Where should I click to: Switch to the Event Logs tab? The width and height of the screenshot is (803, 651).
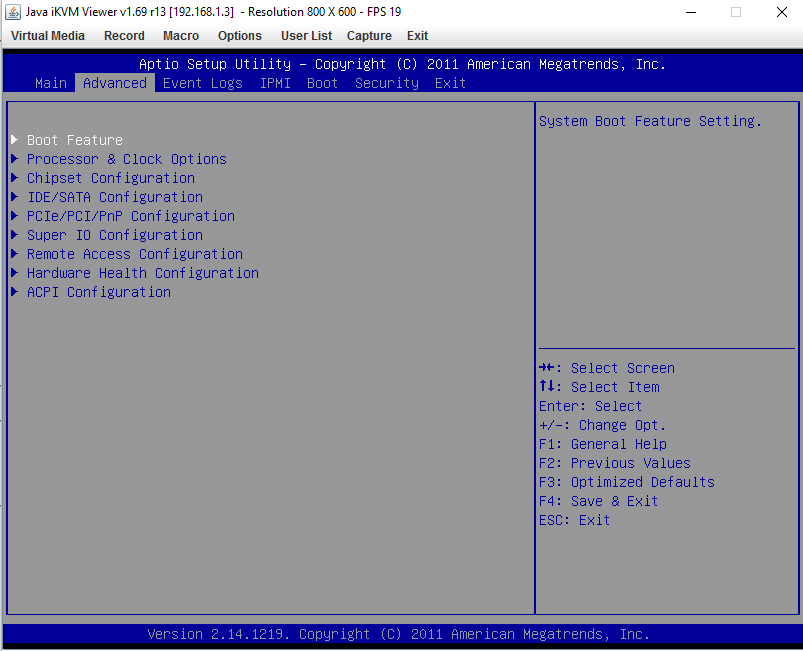203,83
